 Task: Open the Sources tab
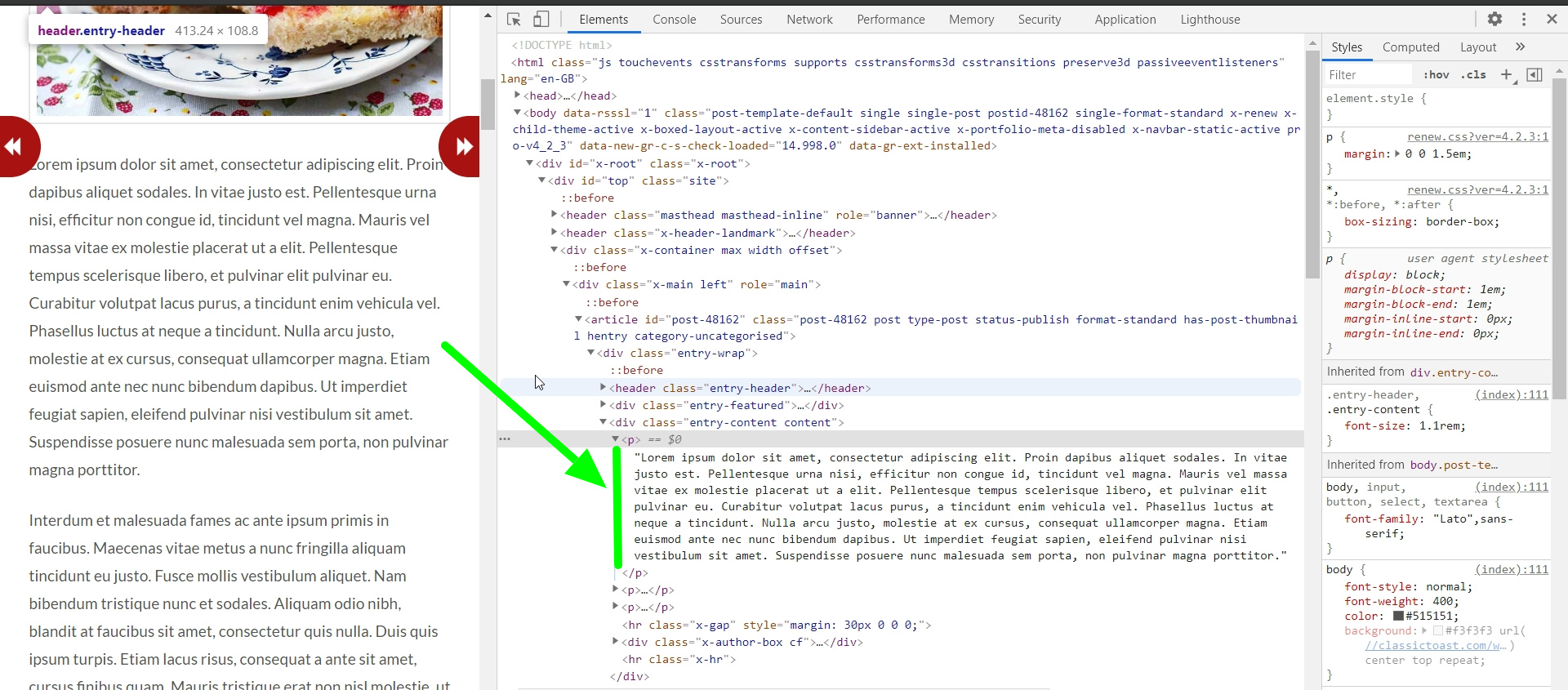tap(741, 20)
